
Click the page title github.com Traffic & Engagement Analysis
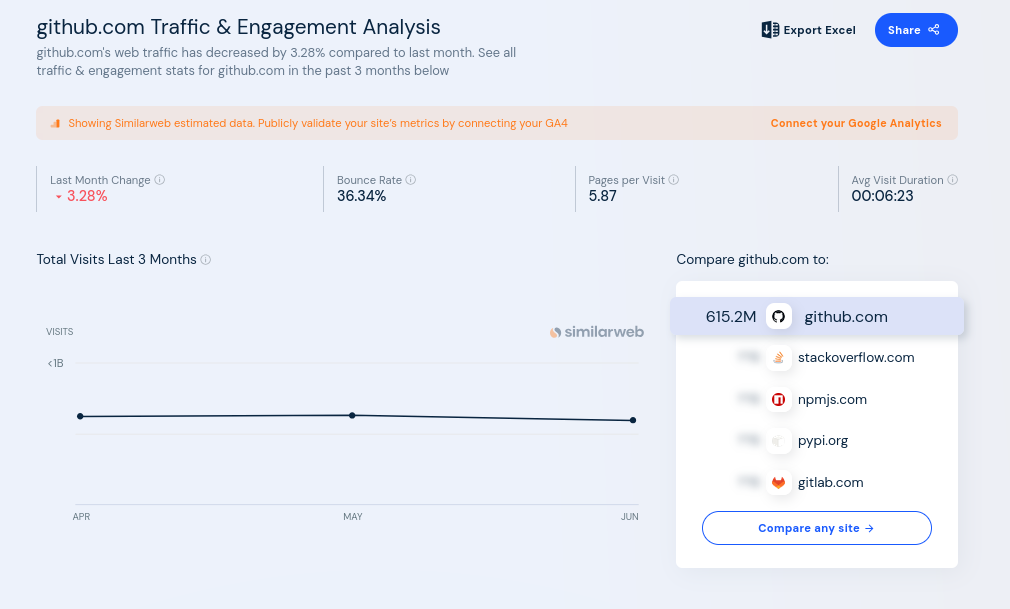[238, 27]
